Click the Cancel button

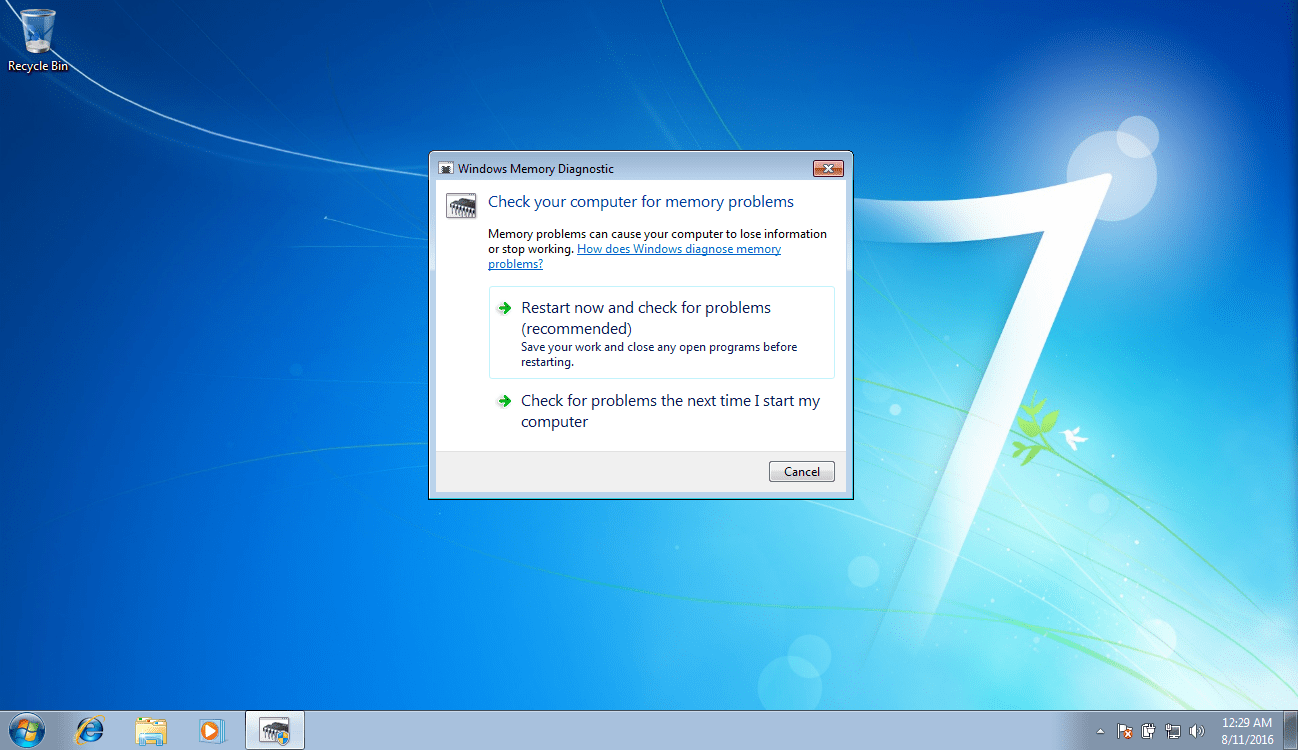(801, 471)
